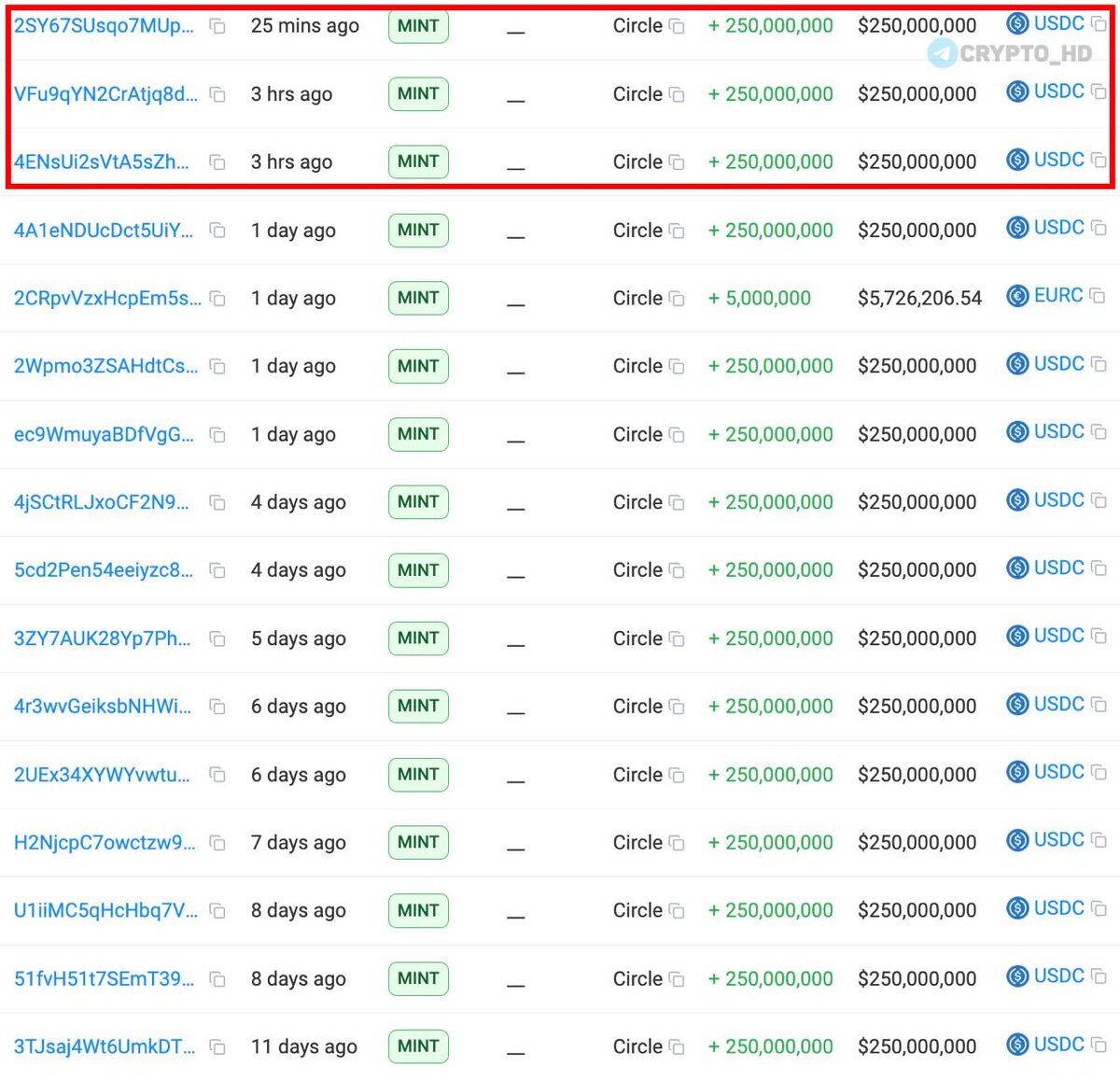Image resolution: width=1120 pixels, height=1081 pixels.
Task: Copy the 5cd2Pen54eeiyzc8 signature hash
Action: (217, 570)
